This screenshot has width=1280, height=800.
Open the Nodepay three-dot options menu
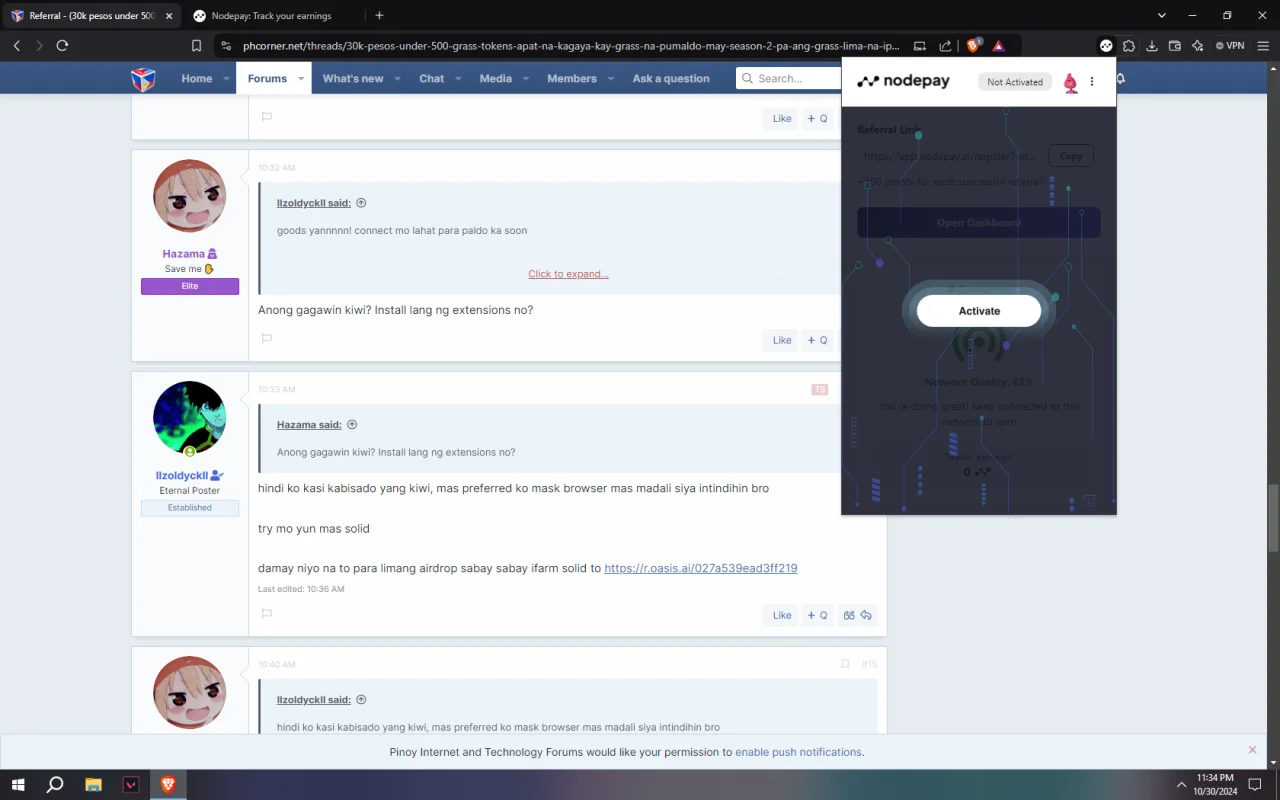coord(1092,82)
